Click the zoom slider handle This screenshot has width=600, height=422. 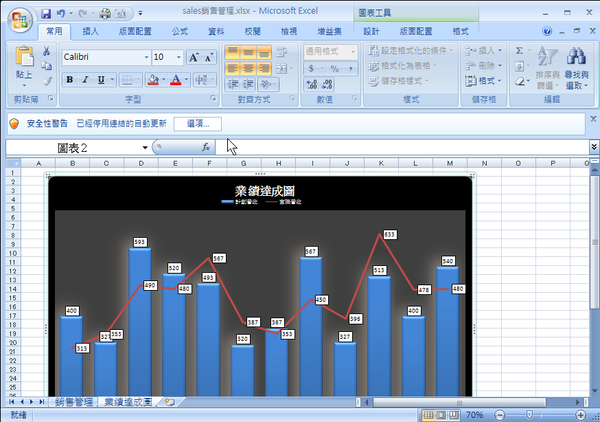(x=529, y=415)
